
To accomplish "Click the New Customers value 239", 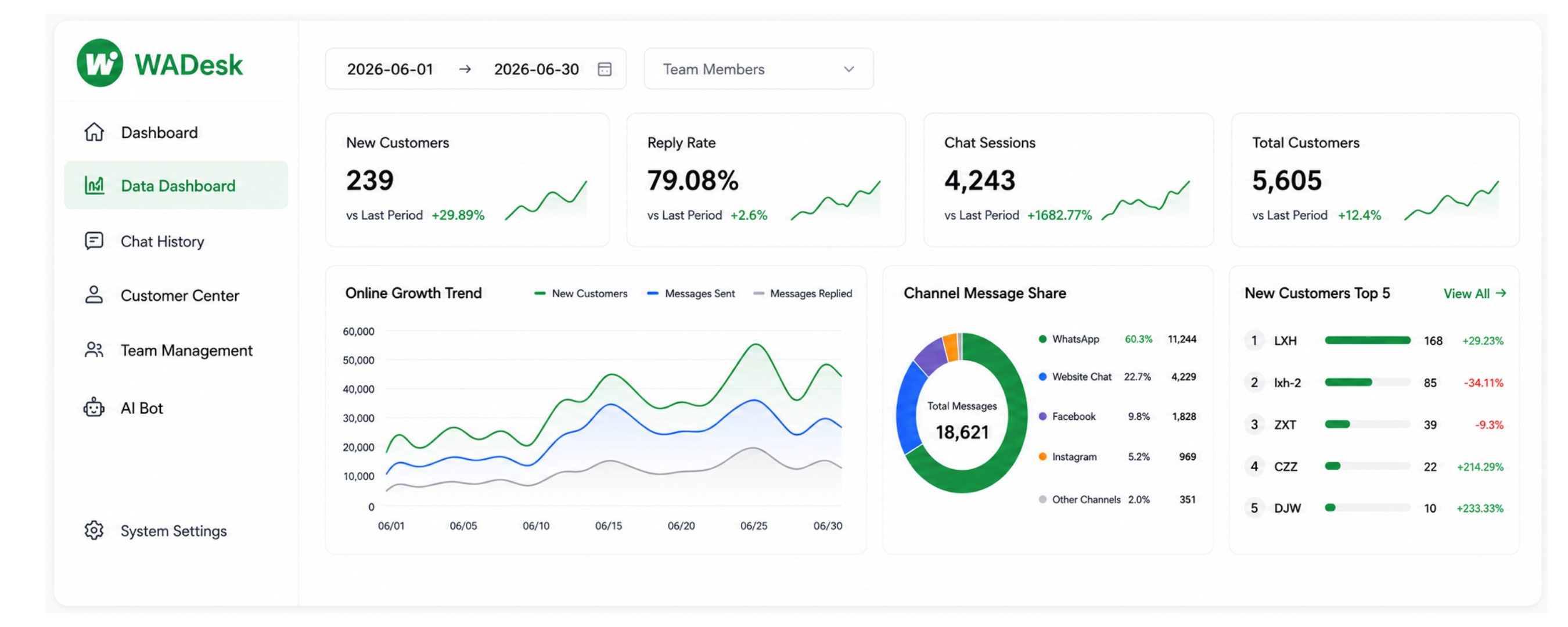I will click(x=370, y=180).
